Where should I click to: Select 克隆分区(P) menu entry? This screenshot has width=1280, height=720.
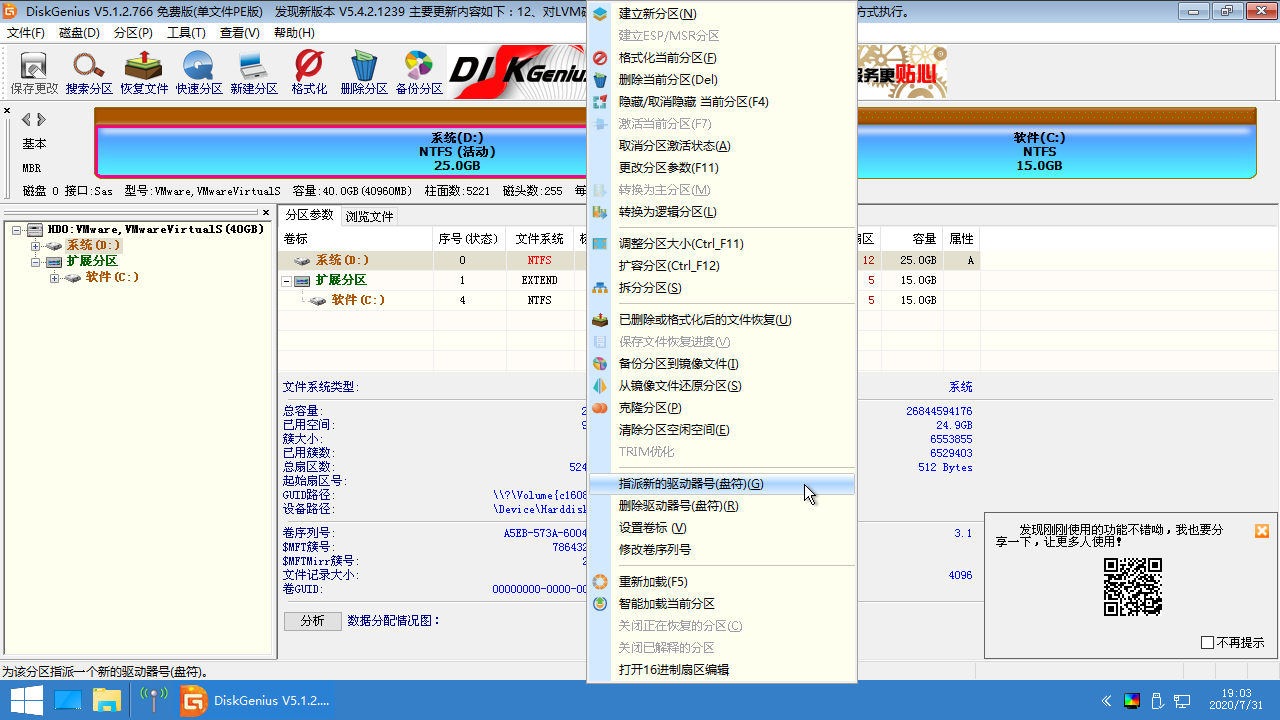coord(721,408)
